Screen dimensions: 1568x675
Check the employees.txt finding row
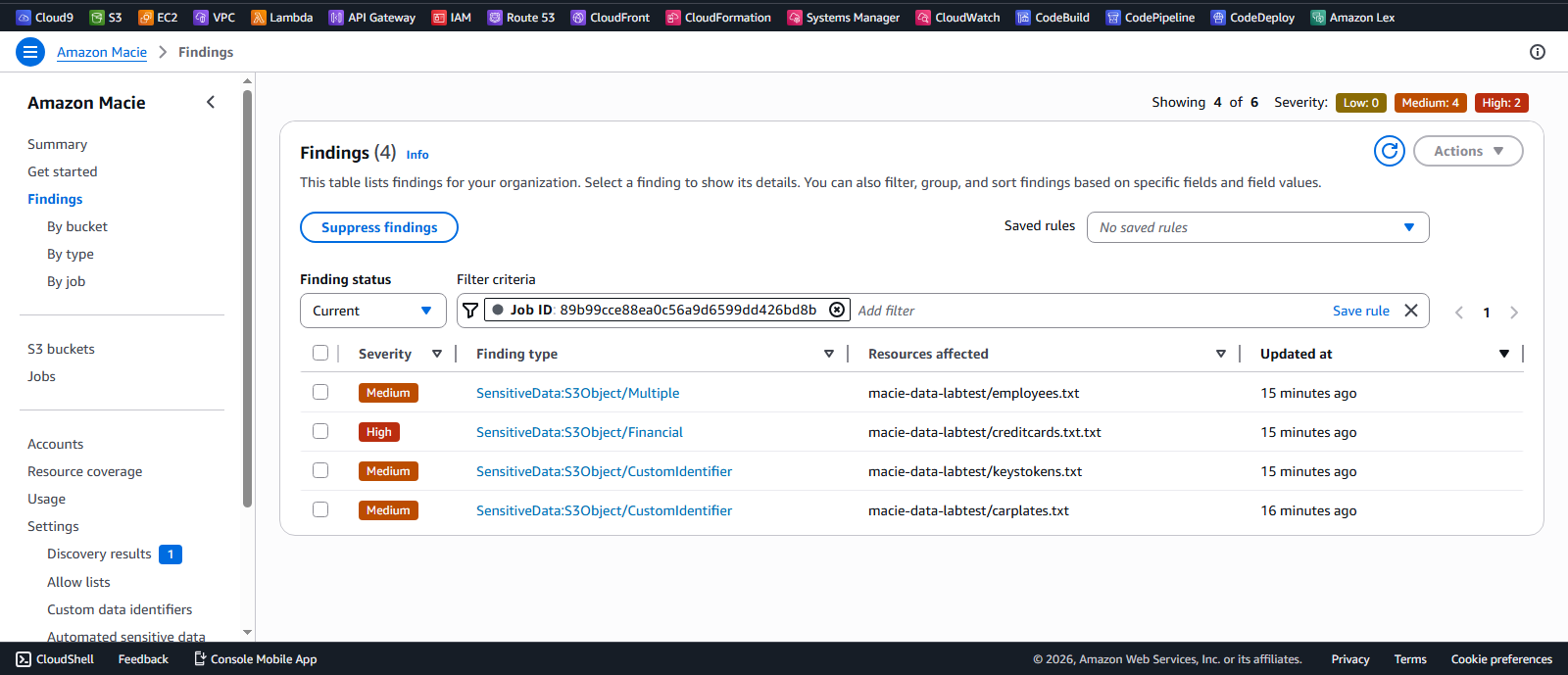(x=320, y=392)
